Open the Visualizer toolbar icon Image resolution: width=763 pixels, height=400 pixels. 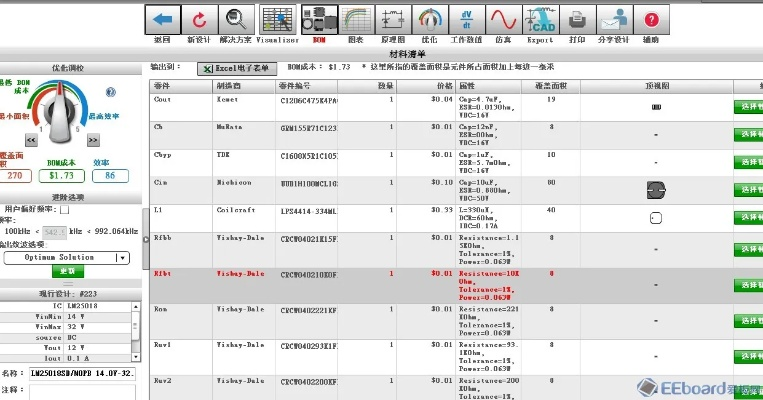(277, 19)
